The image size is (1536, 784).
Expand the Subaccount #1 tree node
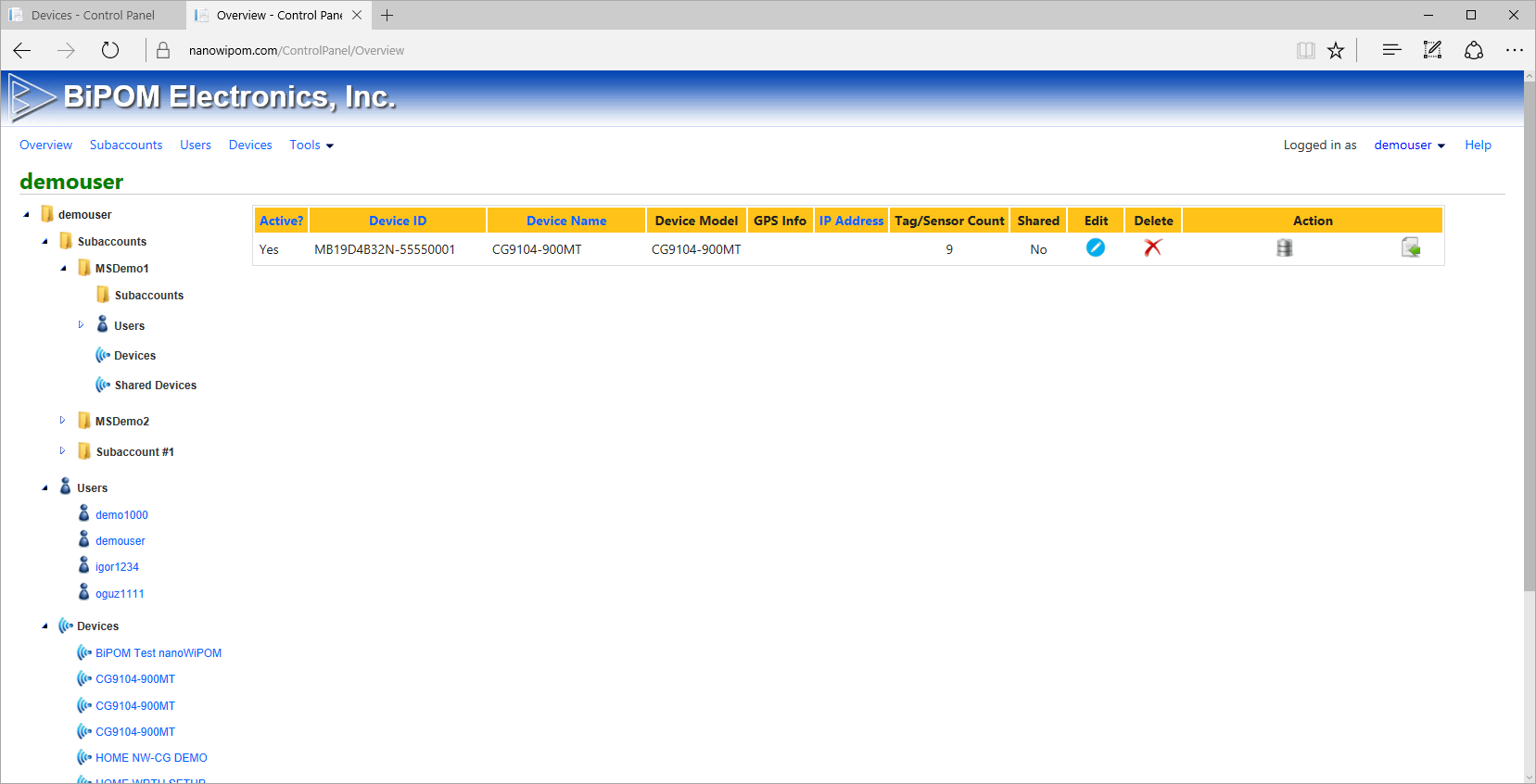(x=62, y=450)
